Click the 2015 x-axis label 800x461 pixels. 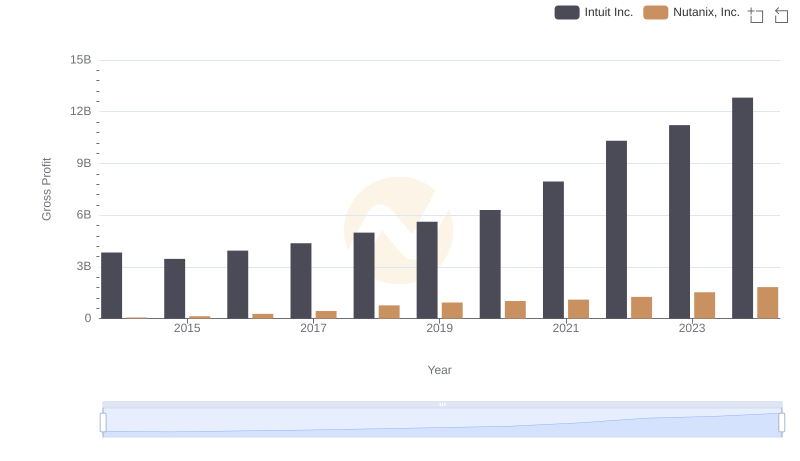(187, 328)
